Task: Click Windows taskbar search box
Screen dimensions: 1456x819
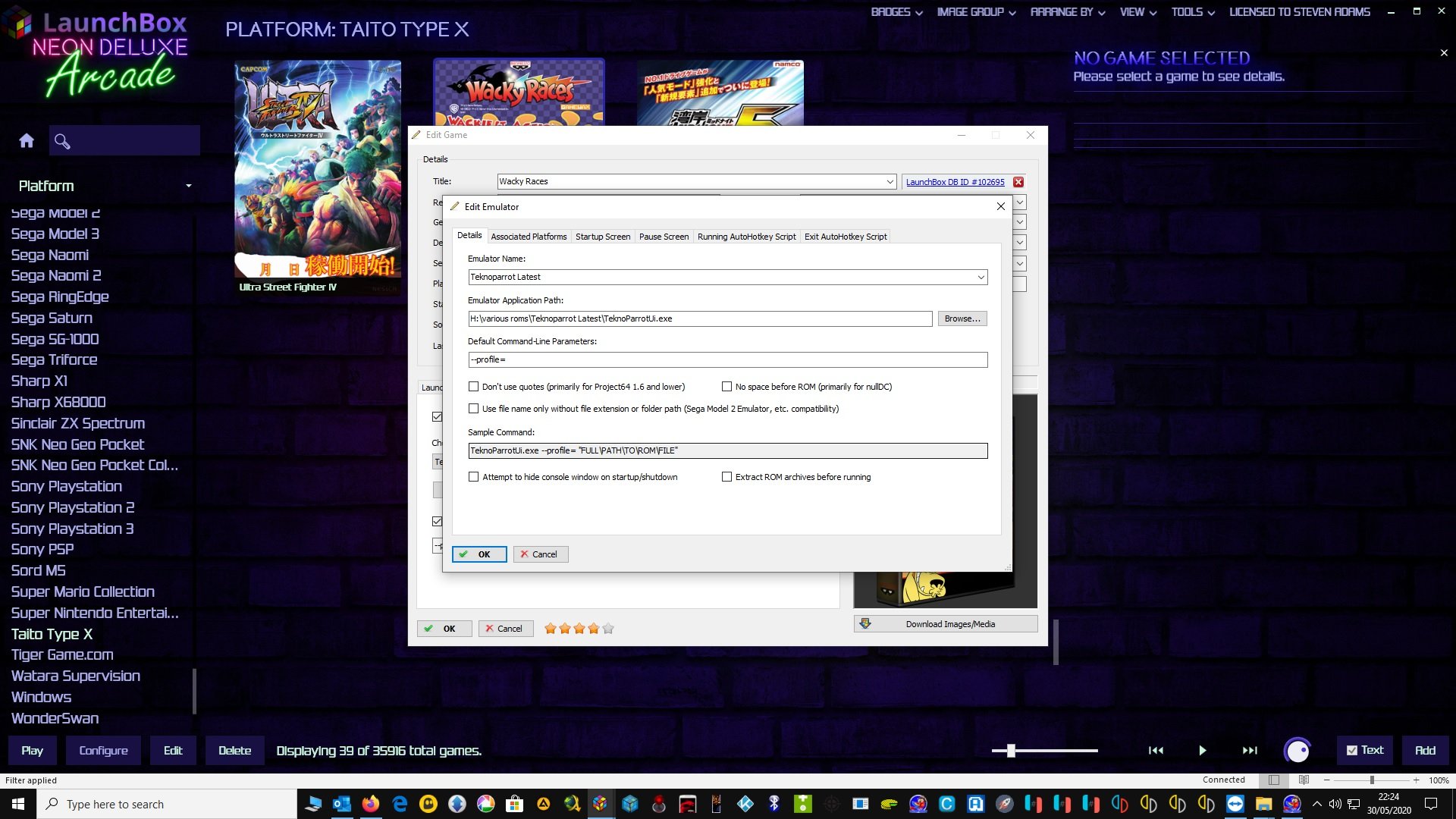Action: (x=167, y=804)
